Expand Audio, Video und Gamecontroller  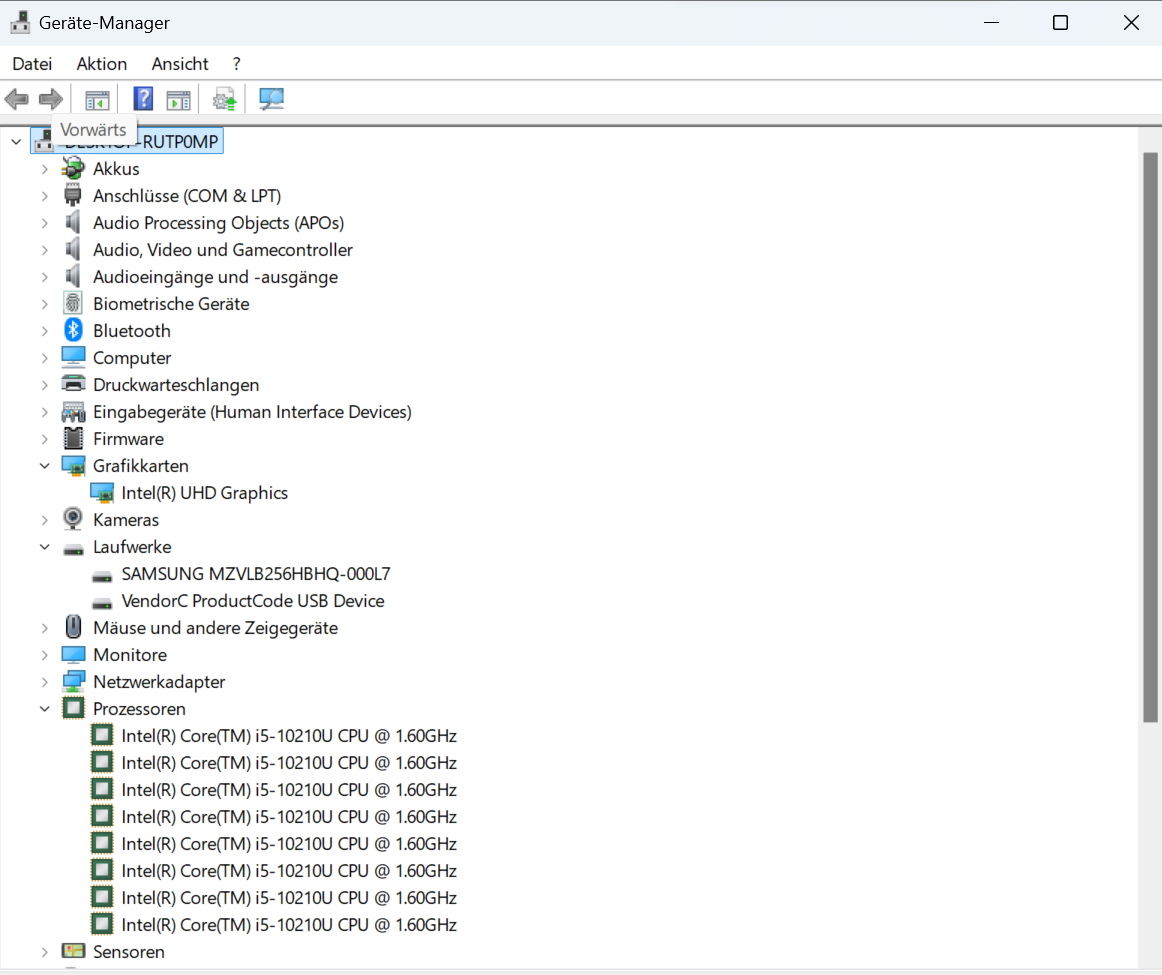pyautogui.click(x=44, y=250)
